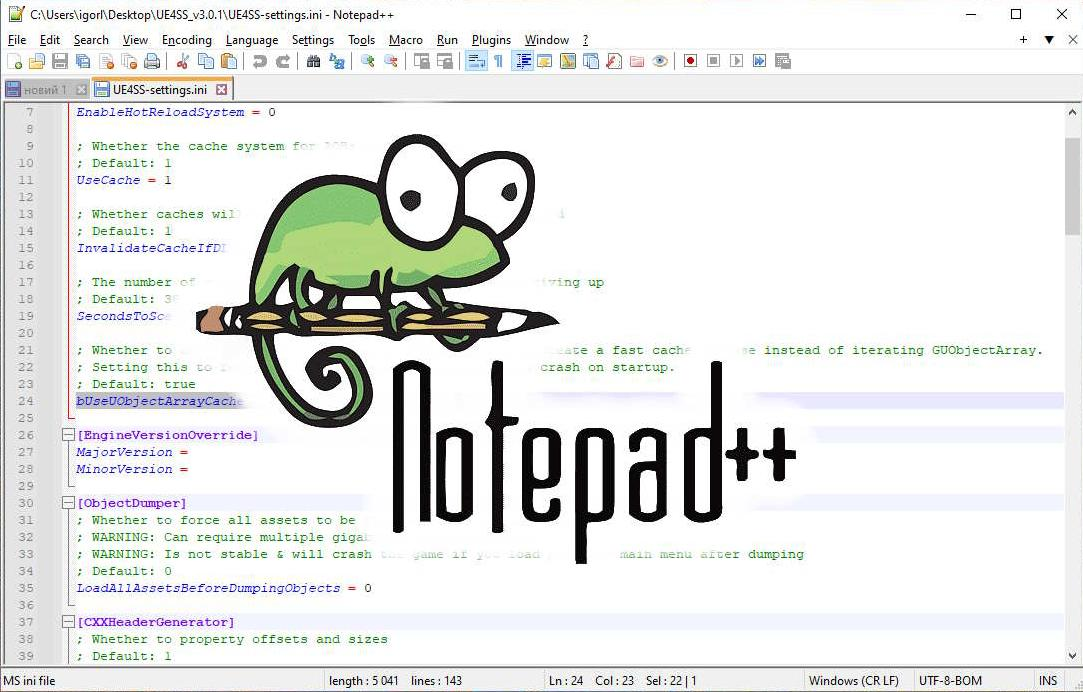Open the Document List panel icon
The image size is (1083, 692).
pos(591,61)
